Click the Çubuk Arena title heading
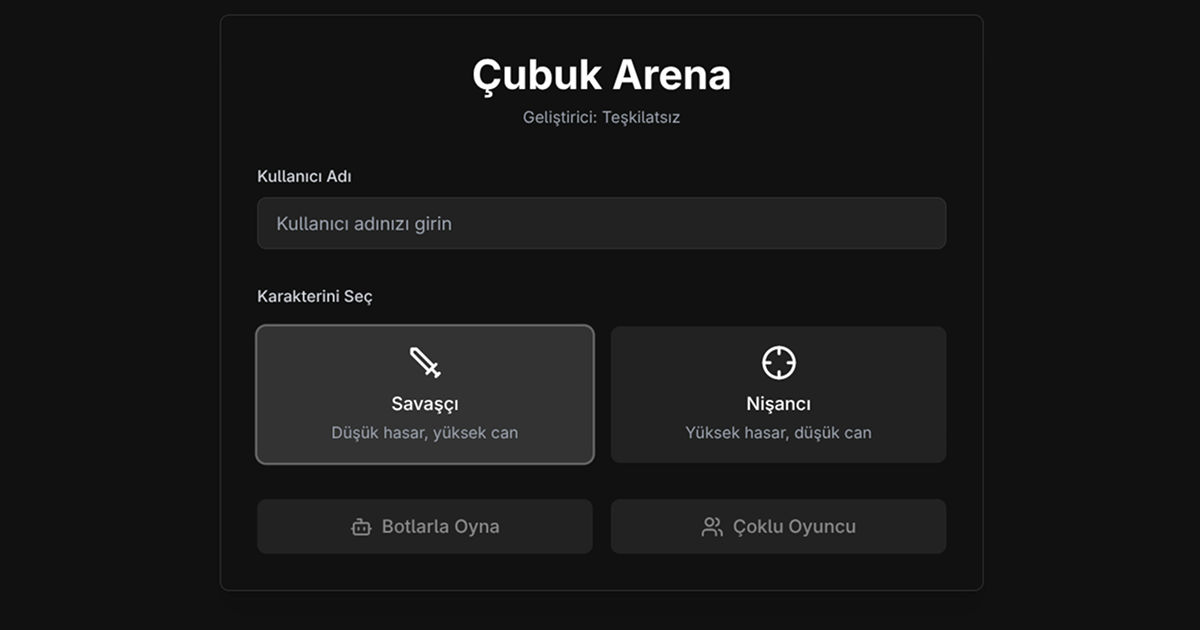 (602, 75)
